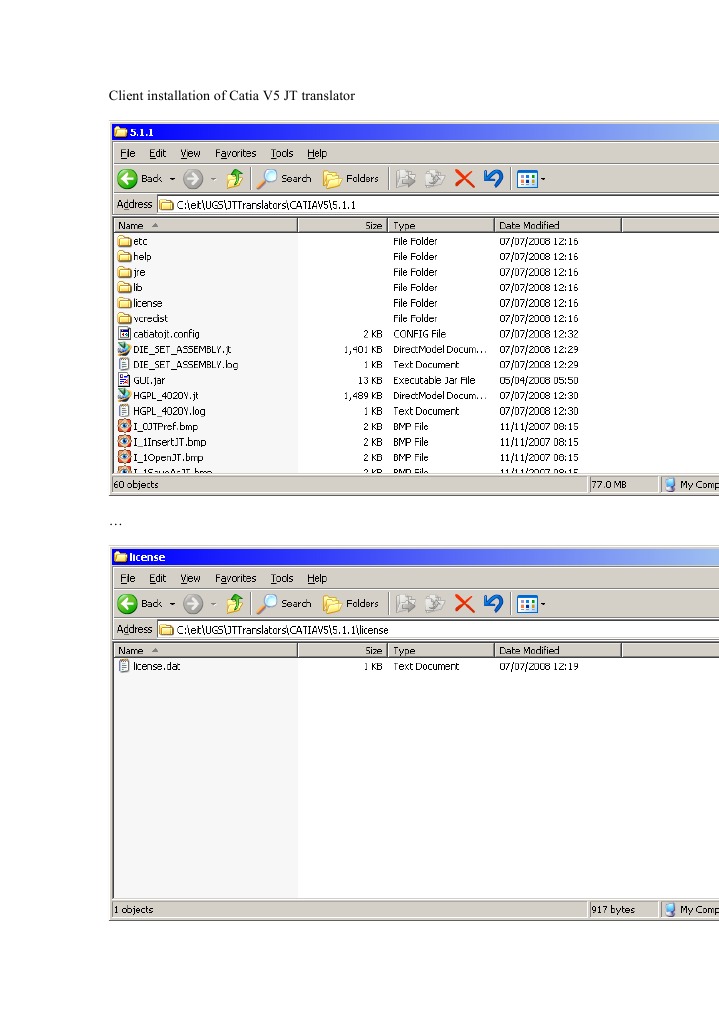This screenshot has height=1017, width=719.
Task: Select the catiatojt.config file
Action: 166,334
